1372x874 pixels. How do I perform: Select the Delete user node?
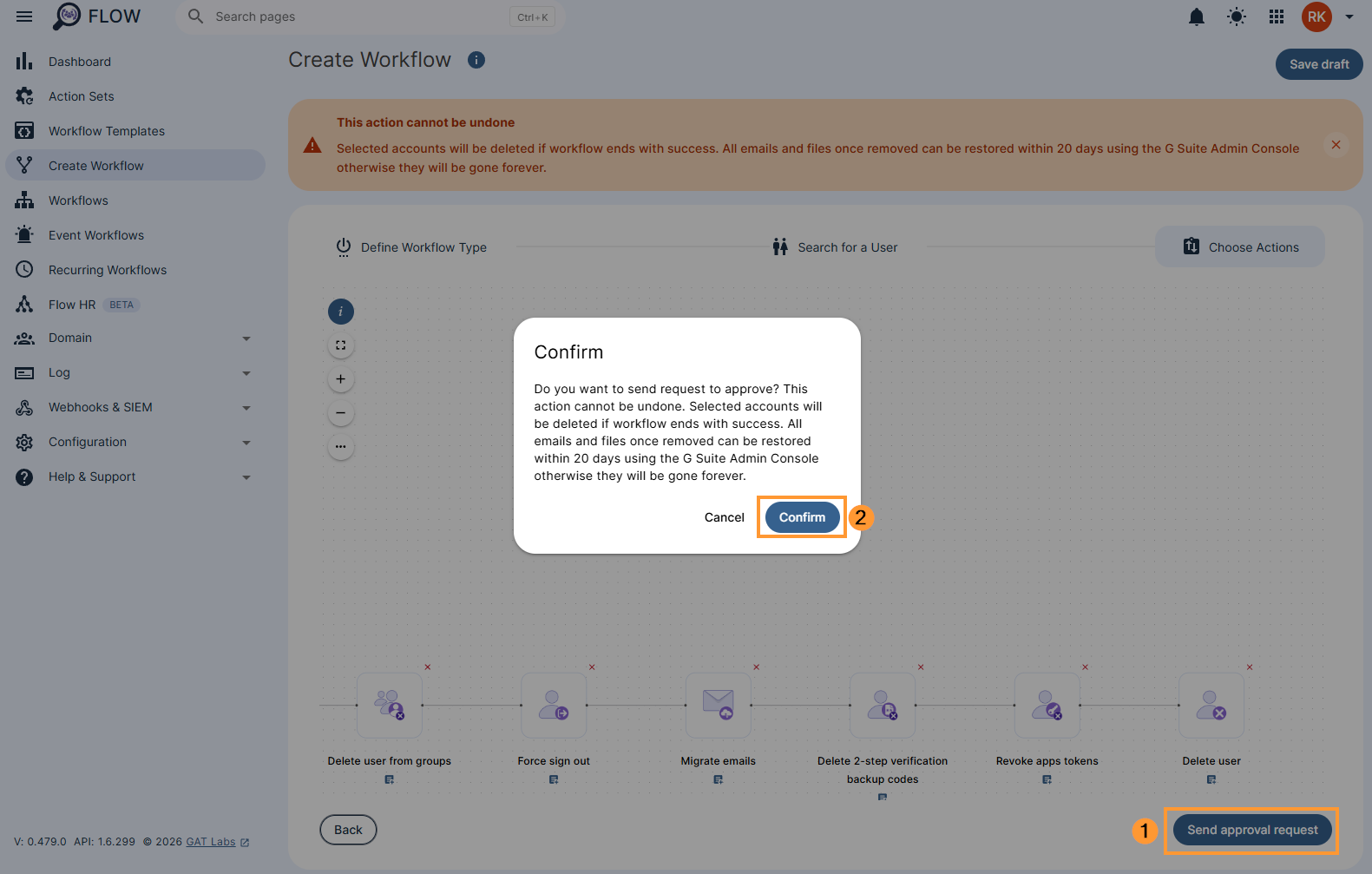pyautogui.click(x=1211, y=705)
